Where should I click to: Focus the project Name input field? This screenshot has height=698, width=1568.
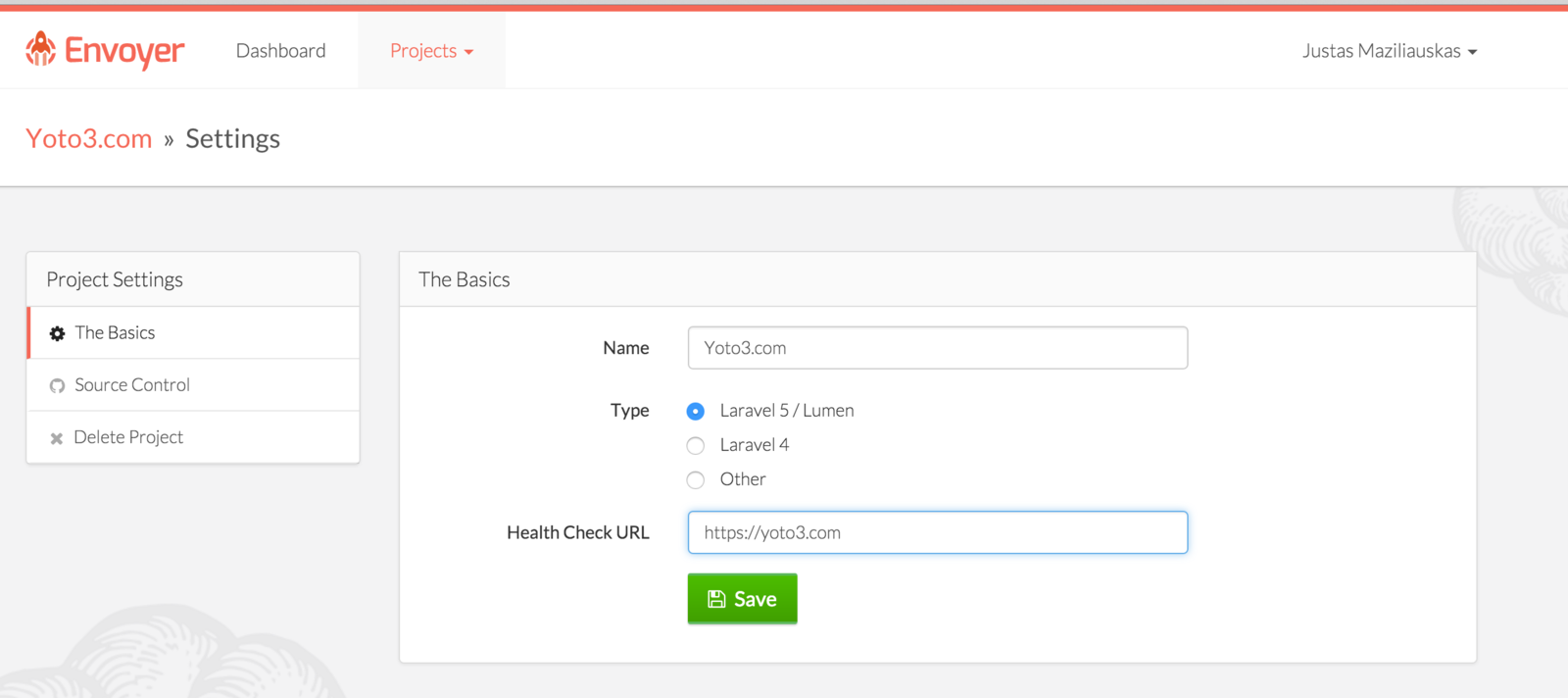(938, 348)
